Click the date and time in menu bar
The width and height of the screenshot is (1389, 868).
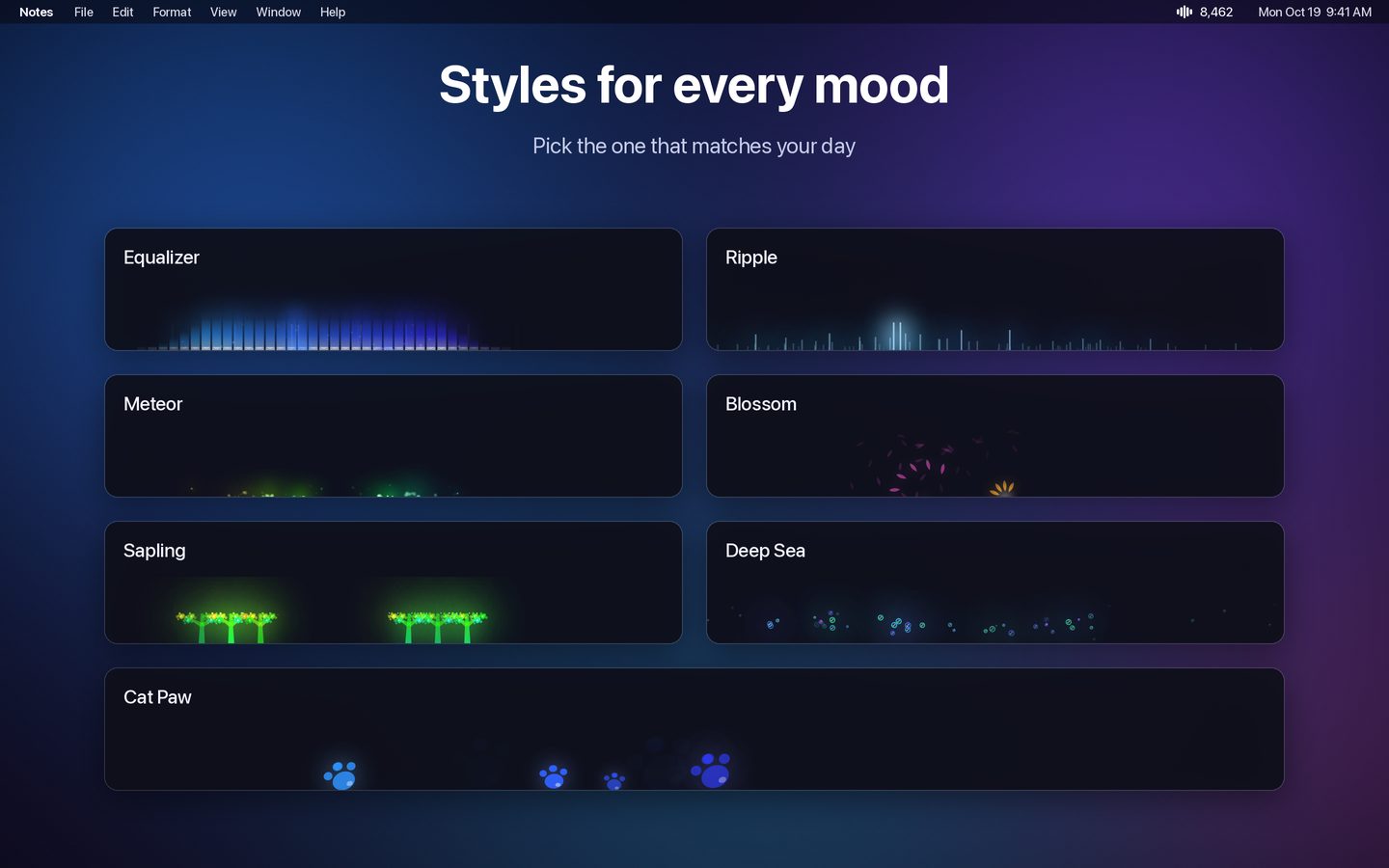point(1315,12)
